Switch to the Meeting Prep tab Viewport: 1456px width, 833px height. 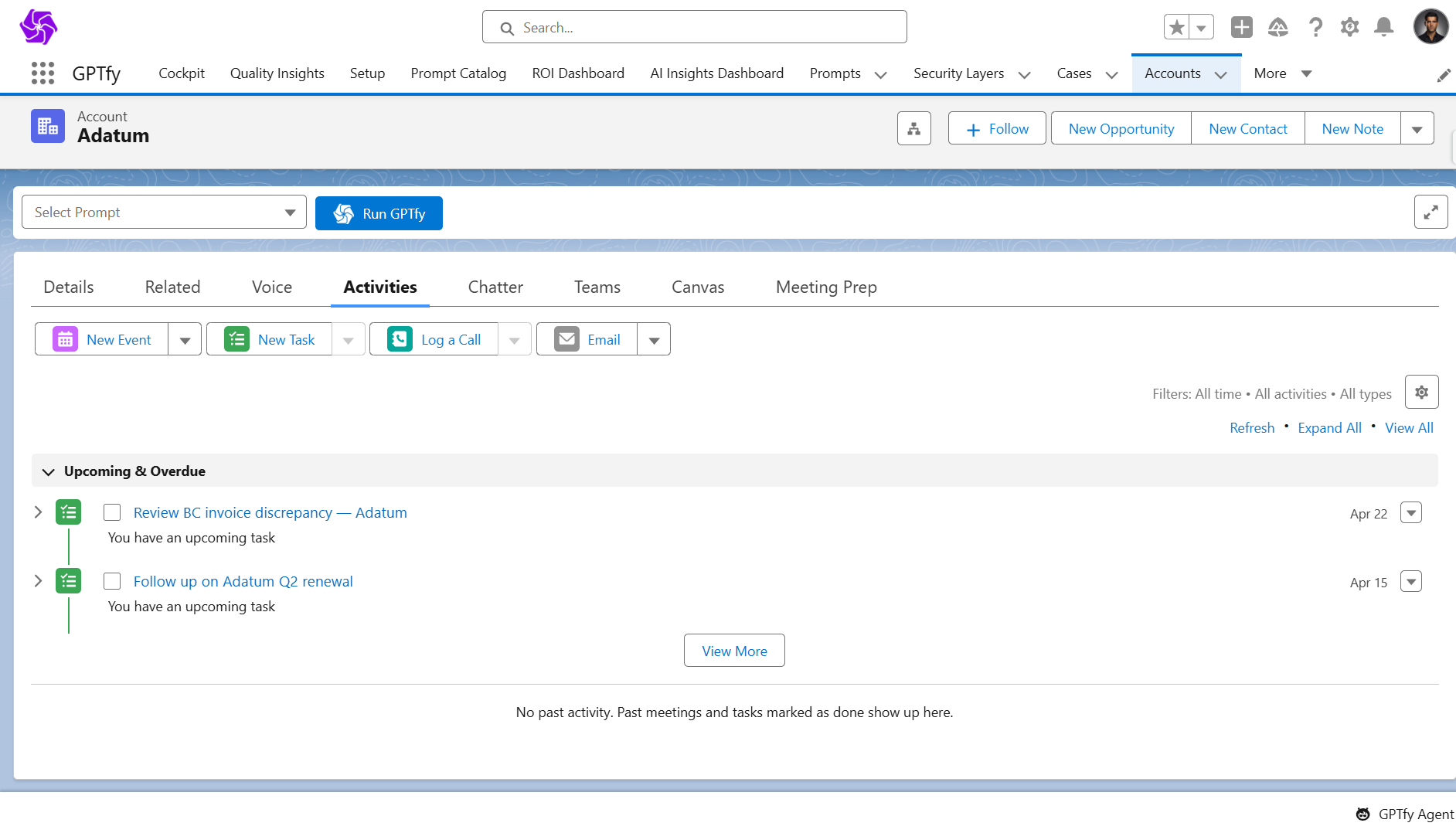[x=826, y=287]
